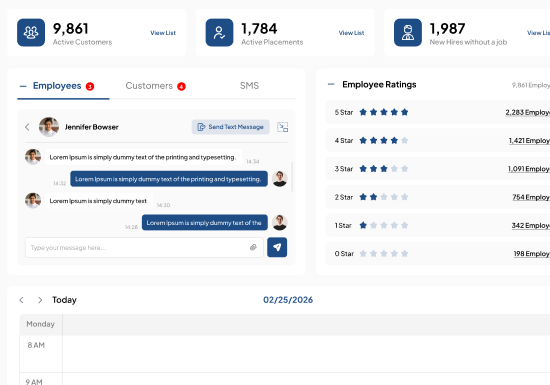Click the 0 Star rating stars

click(384, 254)
